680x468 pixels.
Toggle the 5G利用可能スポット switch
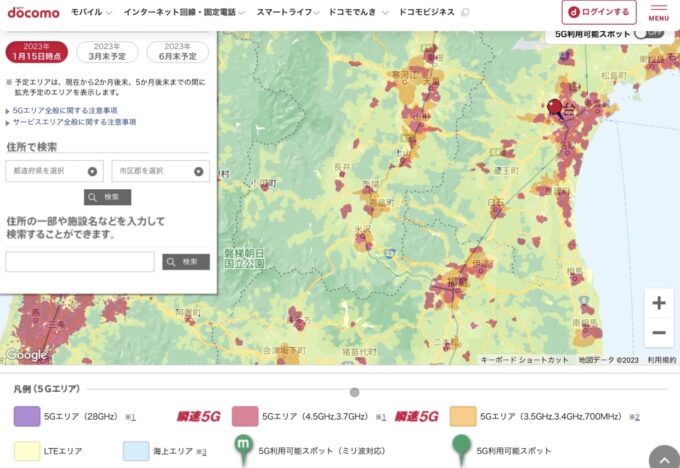(649, 34)
